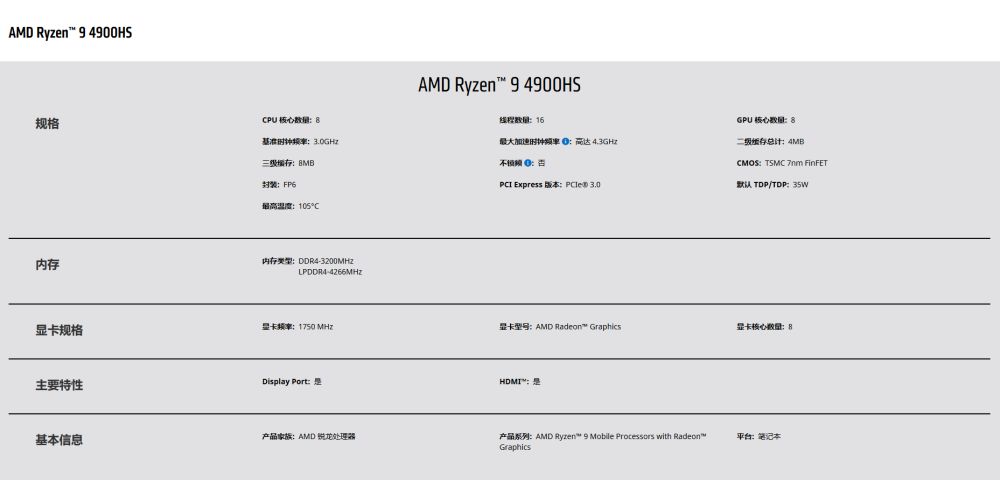Select the 基本信息 section heading
1000x480 pixels.
pyautogui.click(x=59, y=440)
